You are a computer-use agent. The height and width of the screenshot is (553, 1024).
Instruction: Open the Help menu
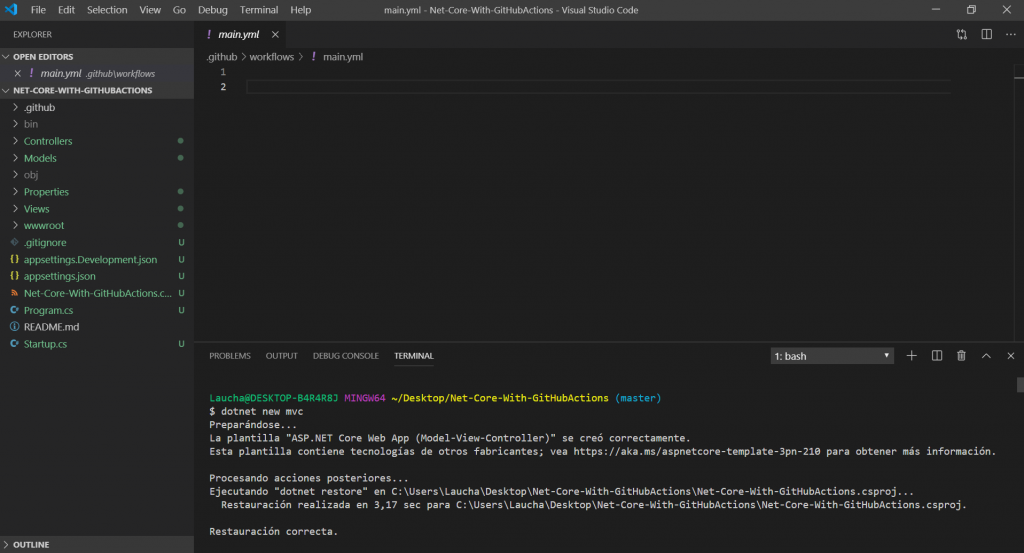tap(300, 10)
